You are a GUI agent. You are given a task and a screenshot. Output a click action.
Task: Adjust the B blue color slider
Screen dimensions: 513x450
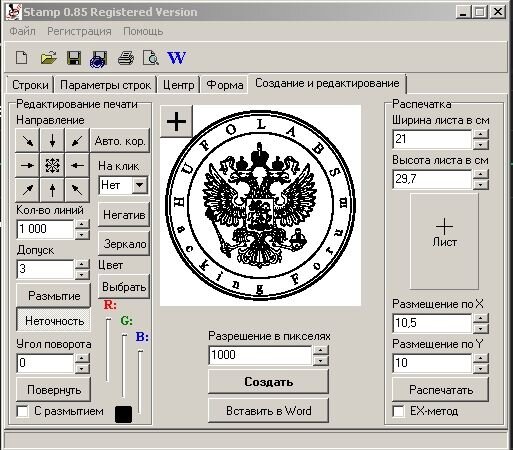[x=140, y=381]
